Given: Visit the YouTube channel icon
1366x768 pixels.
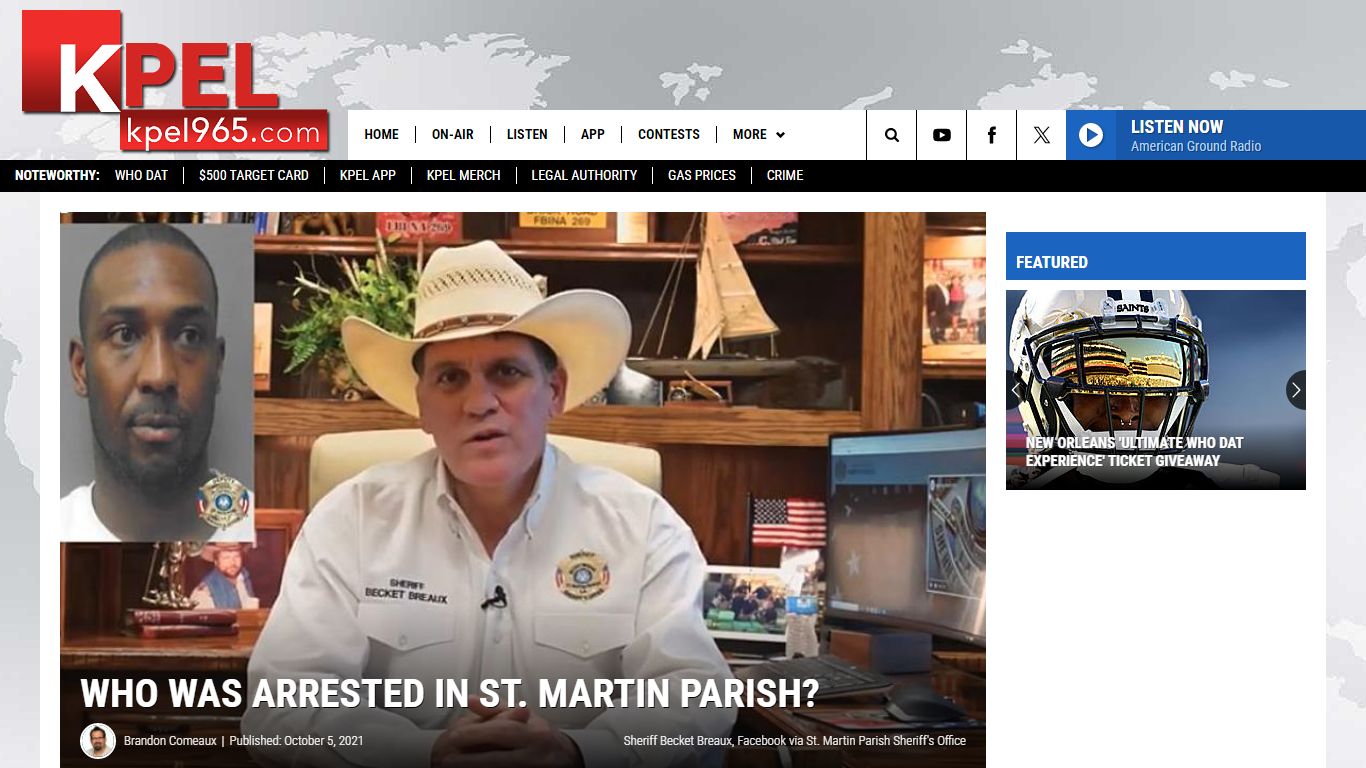Looking at the screenshot, I should tap(941, 135).
